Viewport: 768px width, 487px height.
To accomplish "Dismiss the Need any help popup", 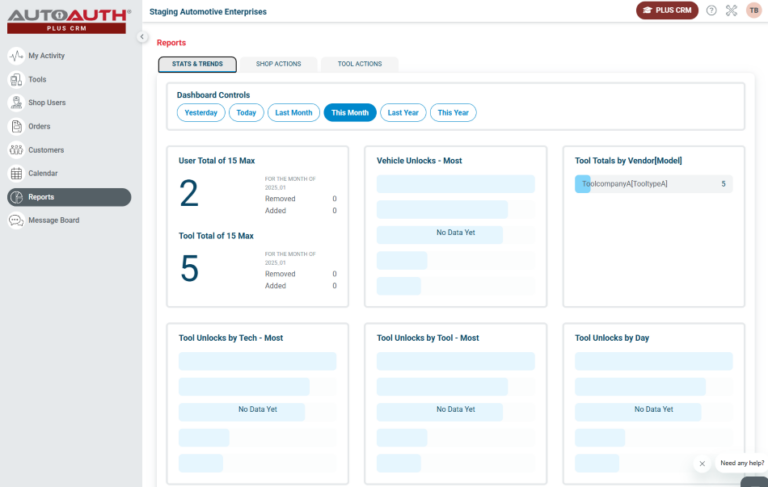I will click(702, 463).
